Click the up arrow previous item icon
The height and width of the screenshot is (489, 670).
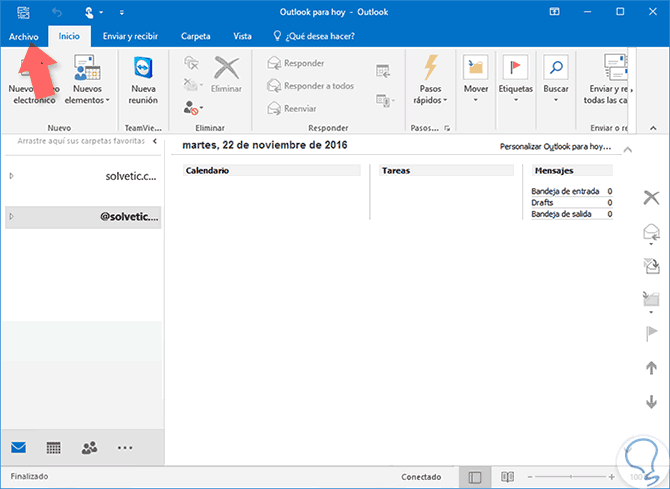pyautogui.click(x=651, y=367)
